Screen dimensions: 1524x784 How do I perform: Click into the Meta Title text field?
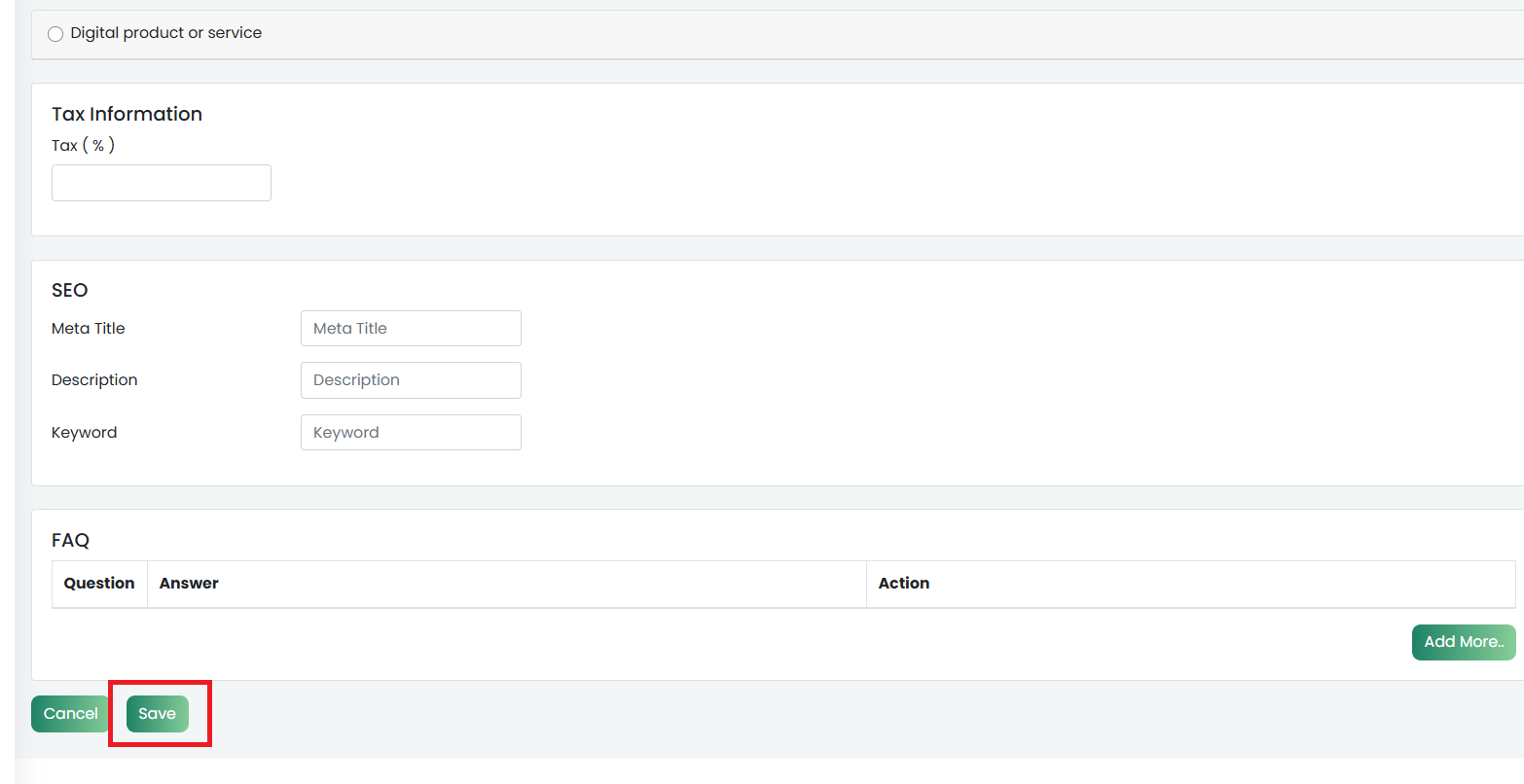(x=411, y=329)
